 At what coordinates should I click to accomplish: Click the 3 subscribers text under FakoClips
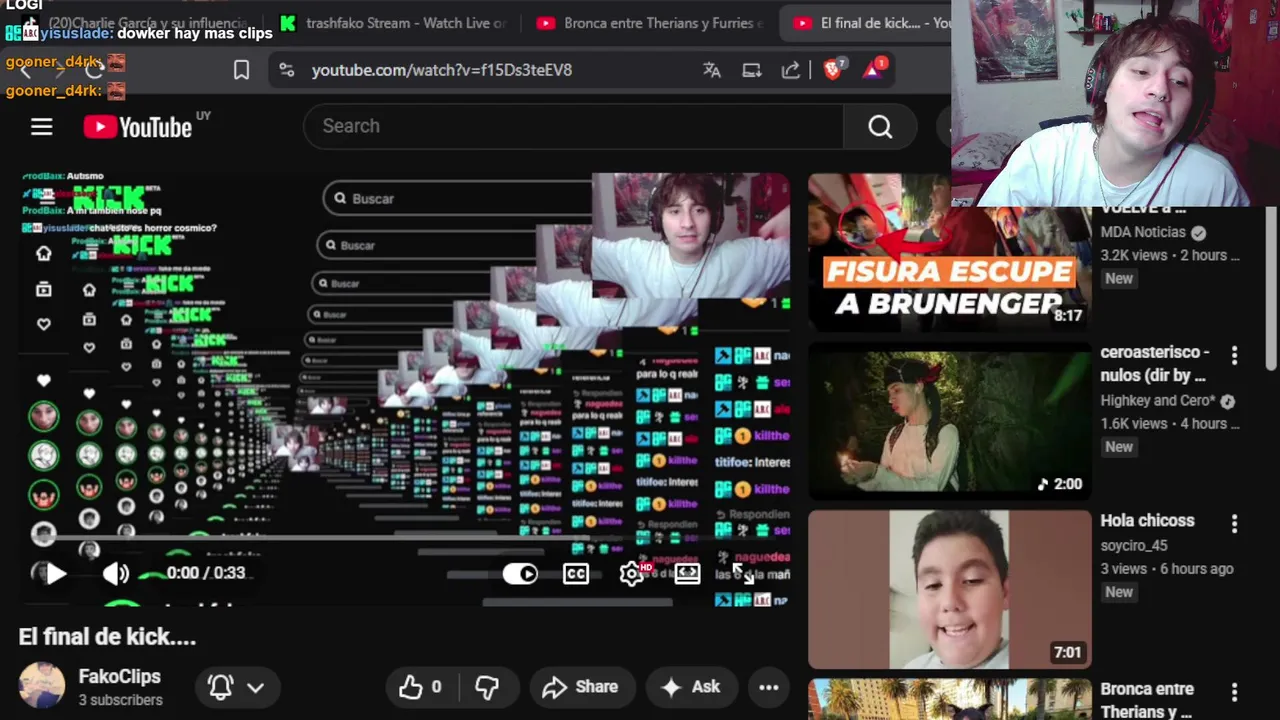[120, 700]
